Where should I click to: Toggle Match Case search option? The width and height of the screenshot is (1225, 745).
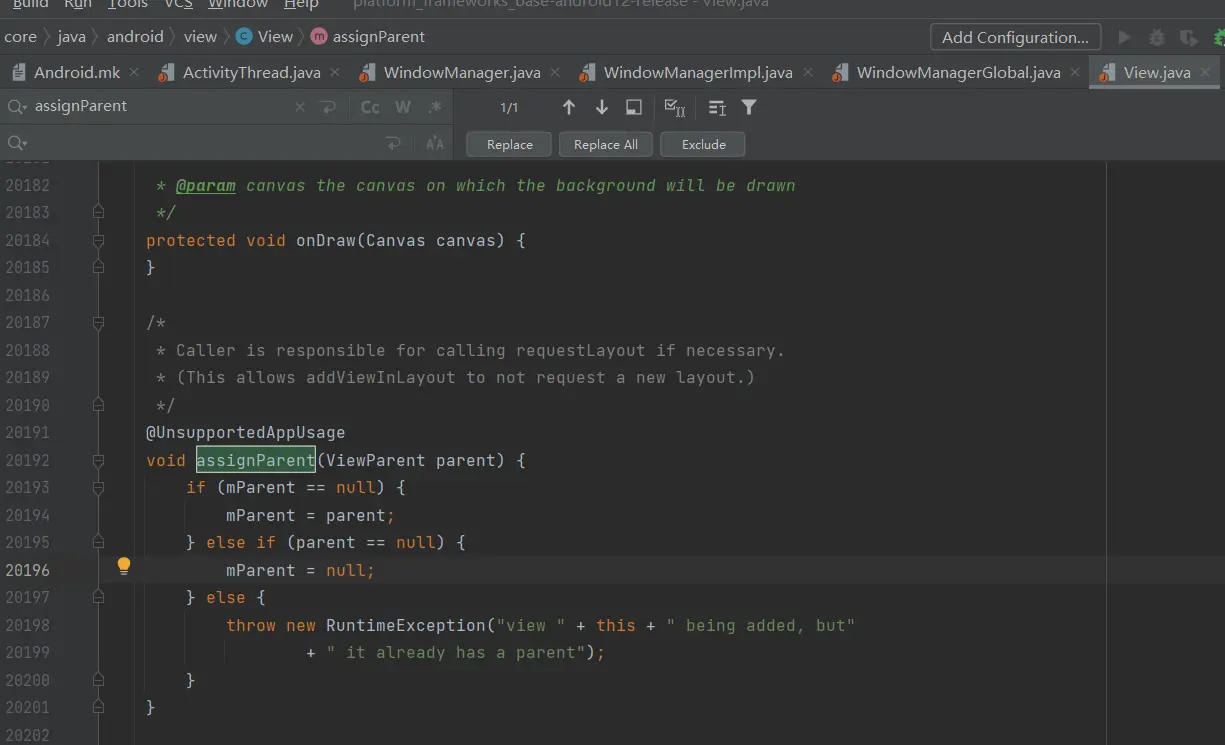click(370, 107)
